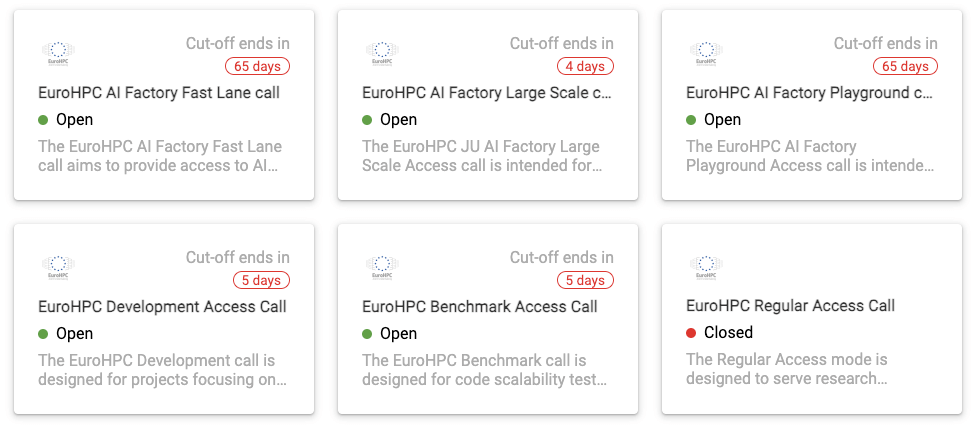Click 5 days badge on Development Access card
Image resolution: width=978 pixels, height=425 pixels.
coord(261,281)
